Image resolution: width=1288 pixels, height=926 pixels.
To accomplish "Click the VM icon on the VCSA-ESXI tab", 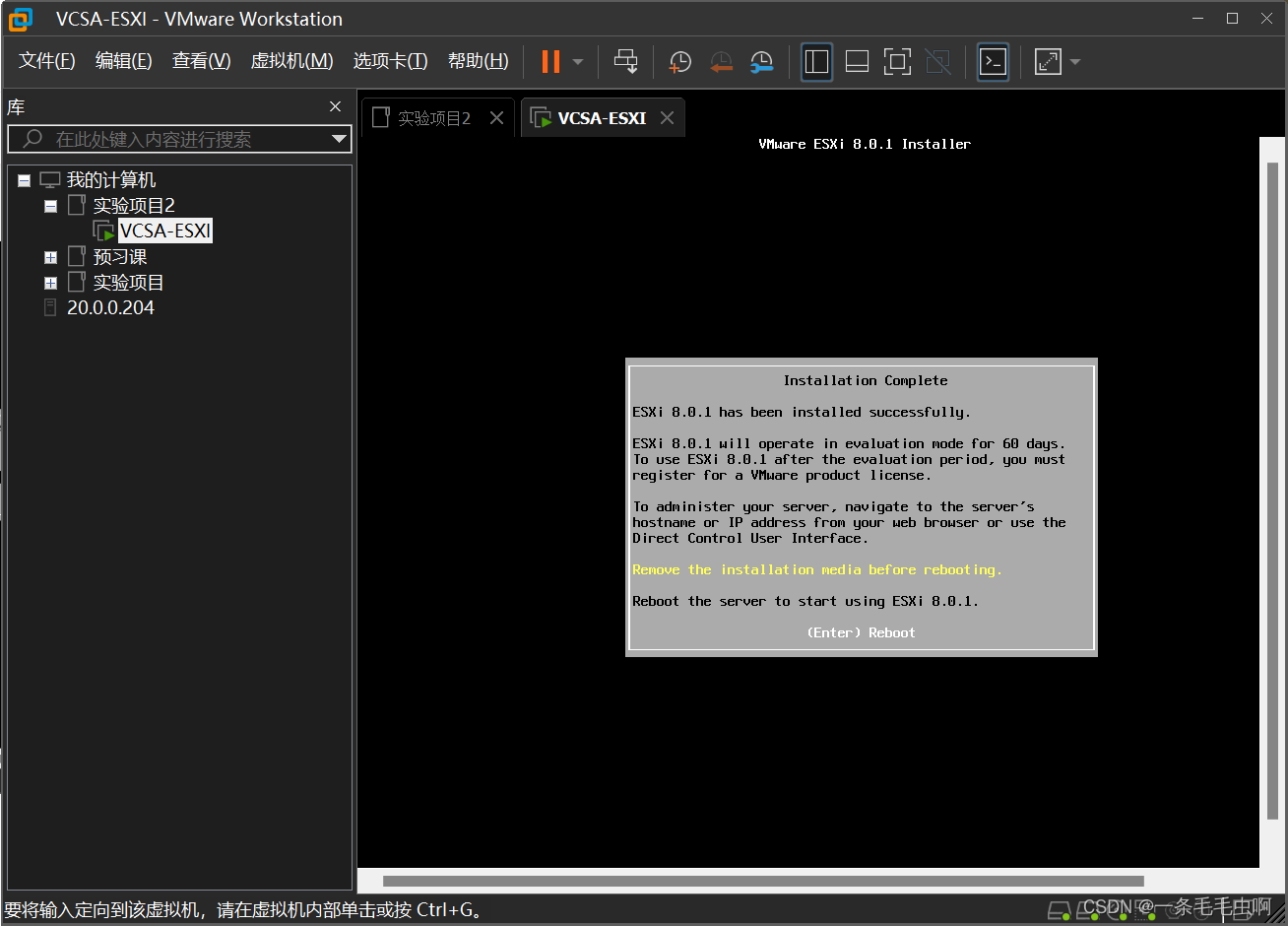I will coord(541,118).
